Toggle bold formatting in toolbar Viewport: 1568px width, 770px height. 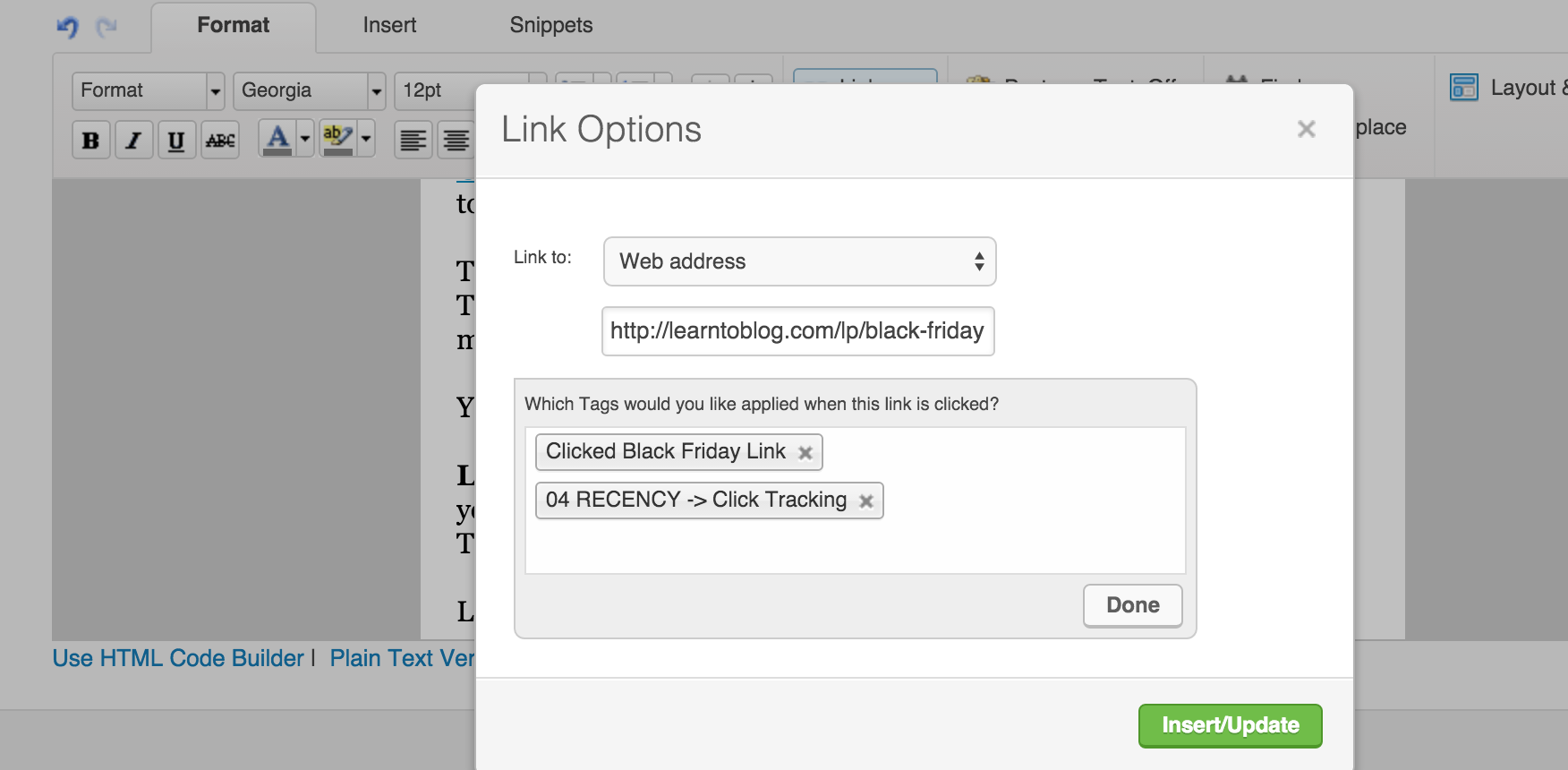pos(90,140)
